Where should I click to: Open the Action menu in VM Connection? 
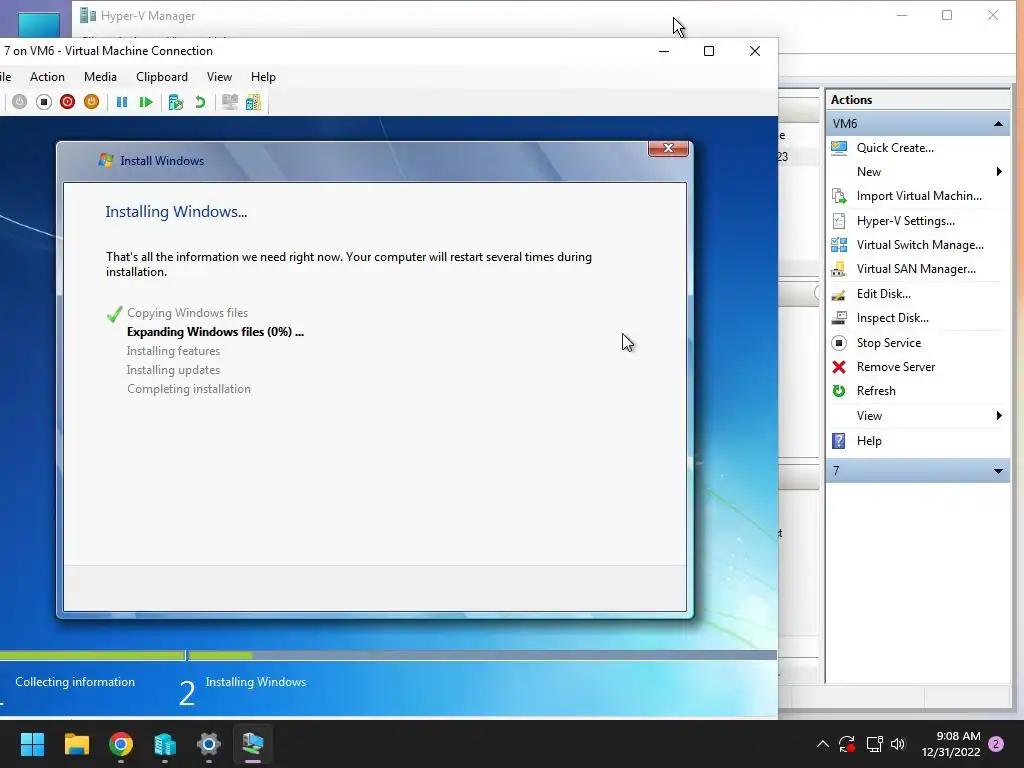pos(47,77)
